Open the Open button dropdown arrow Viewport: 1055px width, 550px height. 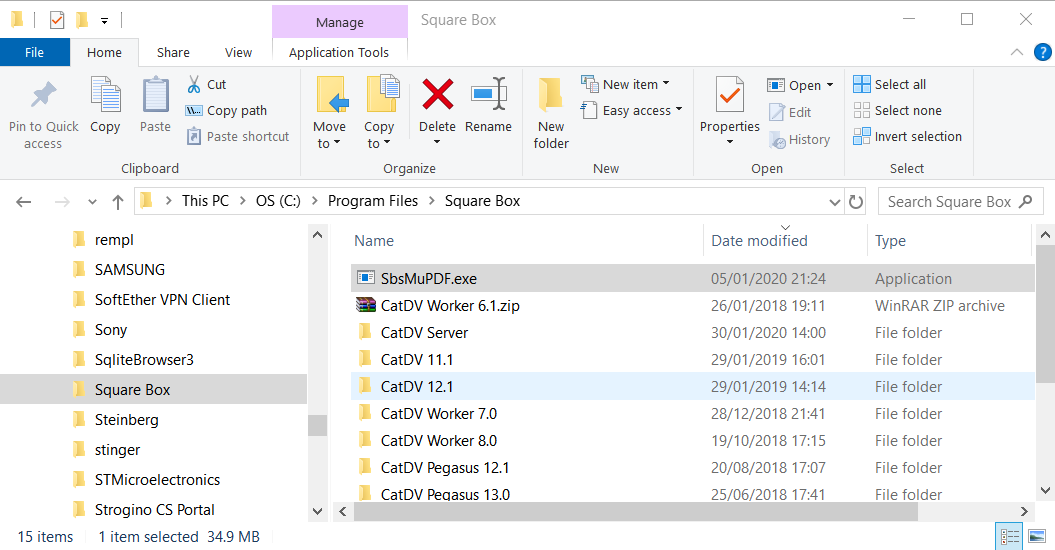pyautogui.click(x=830, y=85)
